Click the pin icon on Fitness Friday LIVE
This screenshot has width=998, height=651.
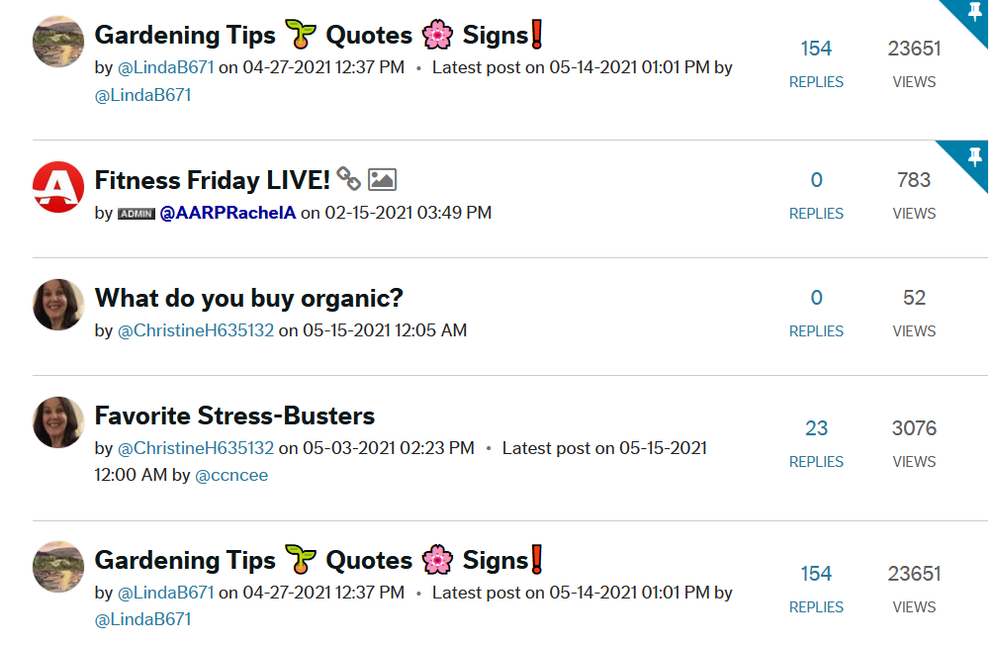975,158
